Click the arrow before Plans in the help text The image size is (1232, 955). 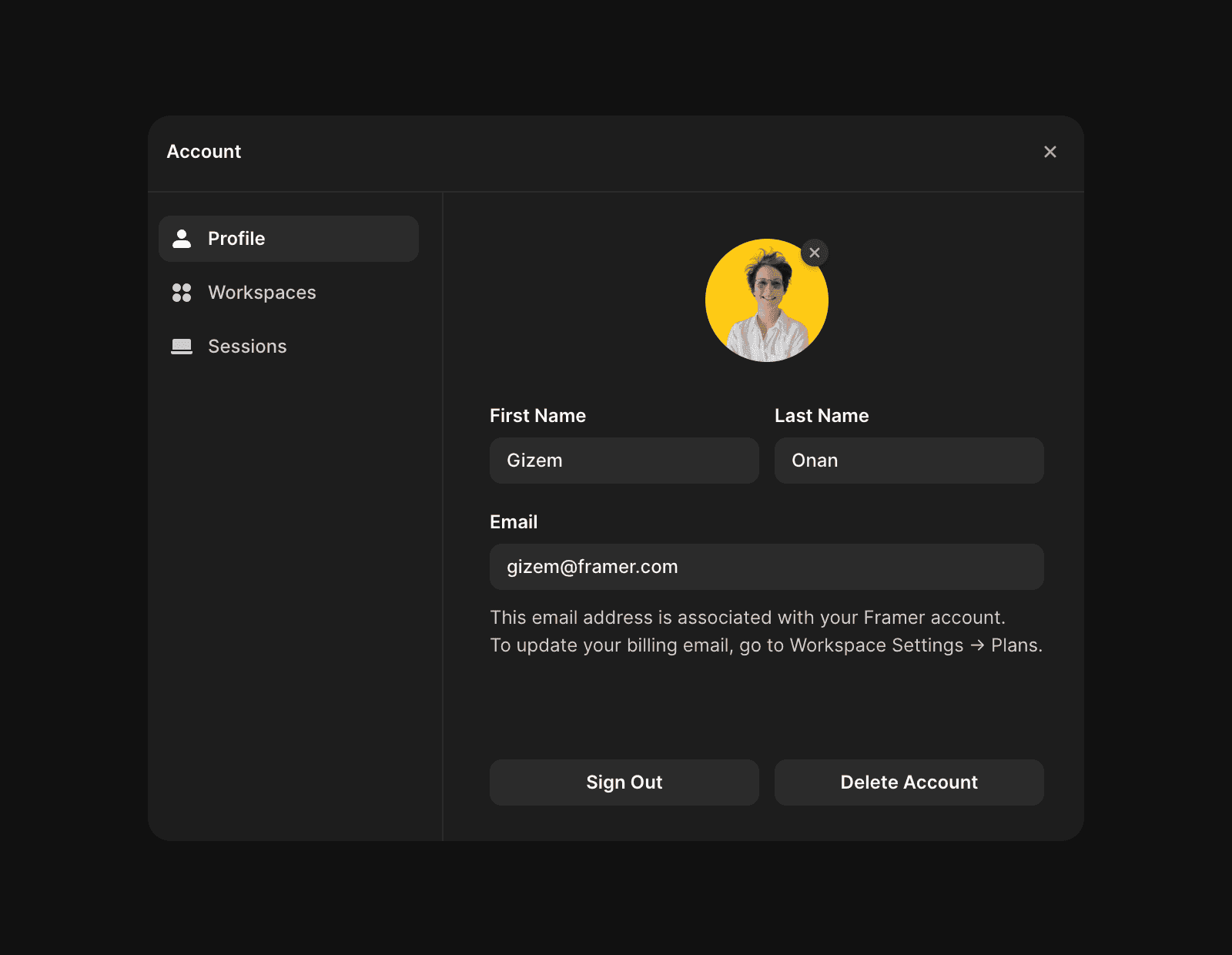(x=977, y=645)
